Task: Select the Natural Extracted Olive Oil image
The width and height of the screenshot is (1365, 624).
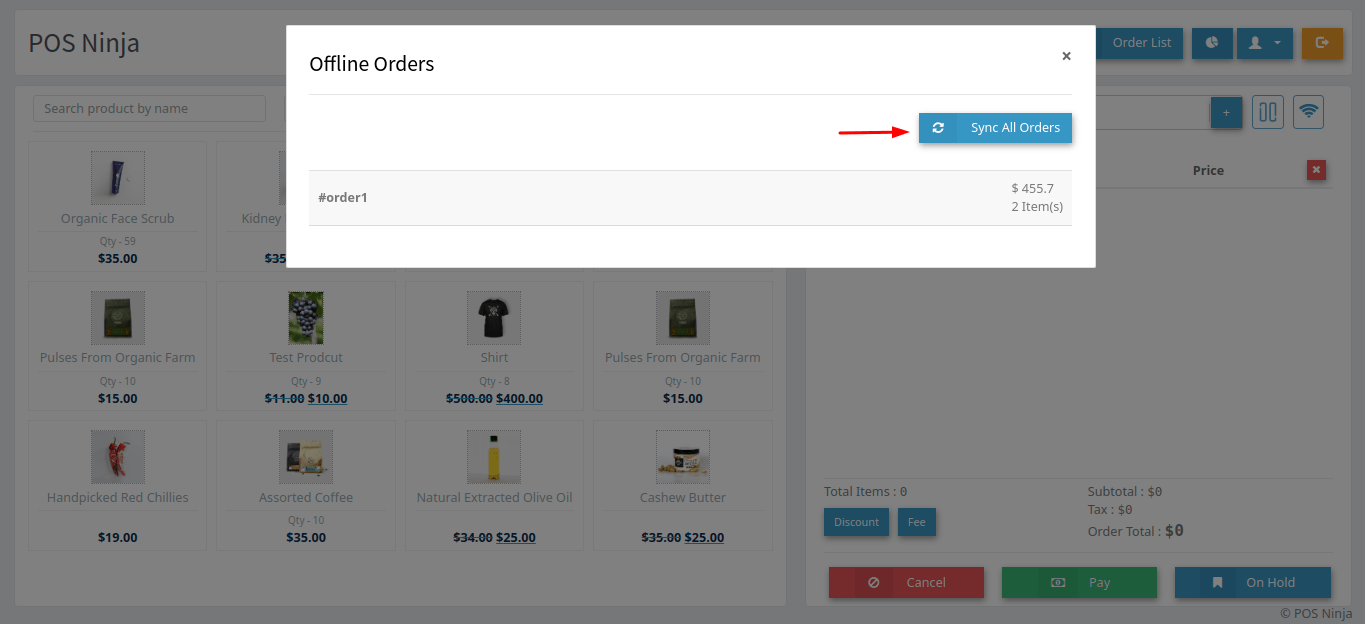Action: 494,457
